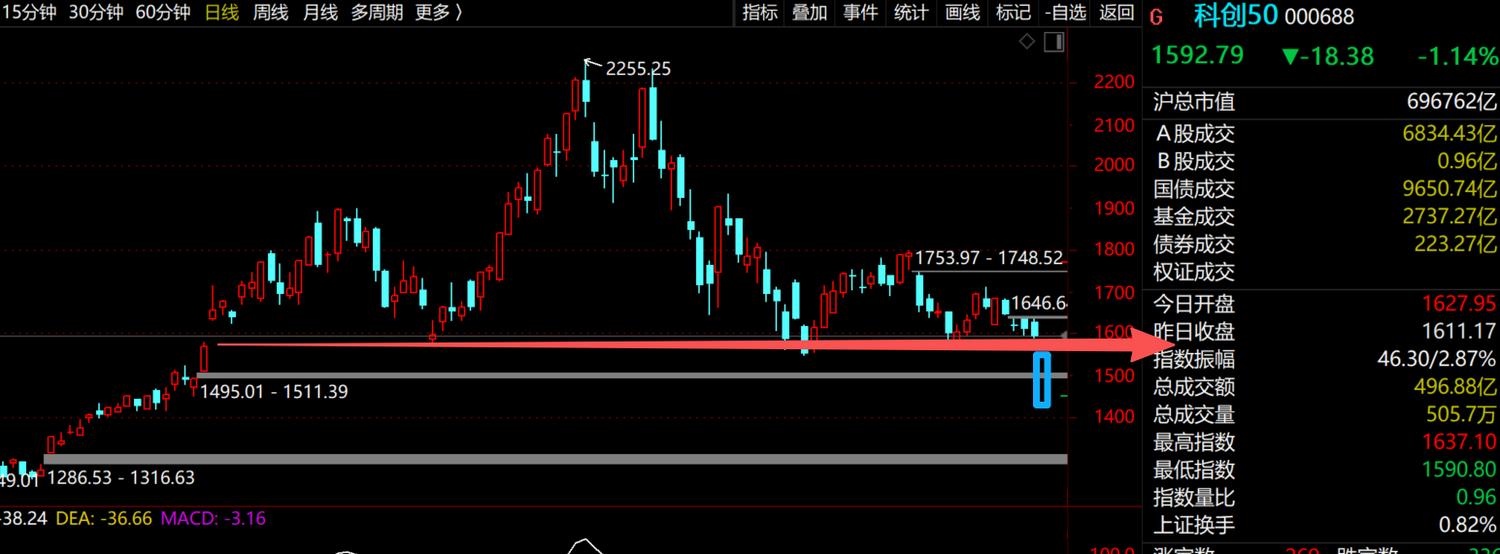Click the 总成交量 value 505.7万
Viewport: 1500px width, 554px height.
click(x=1461, y=415)
